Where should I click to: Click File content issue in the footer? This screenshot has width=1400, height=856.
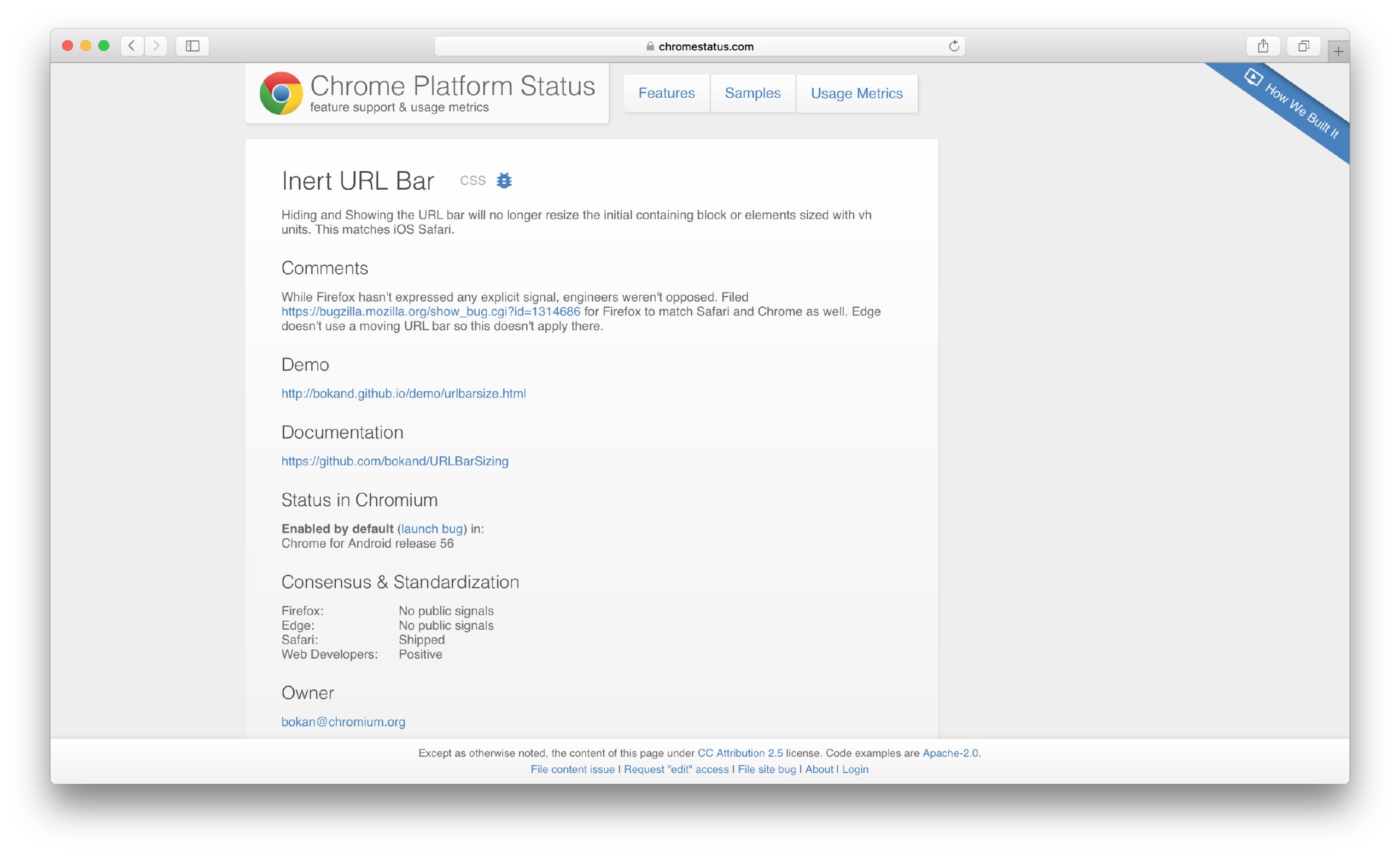(572, 769)
